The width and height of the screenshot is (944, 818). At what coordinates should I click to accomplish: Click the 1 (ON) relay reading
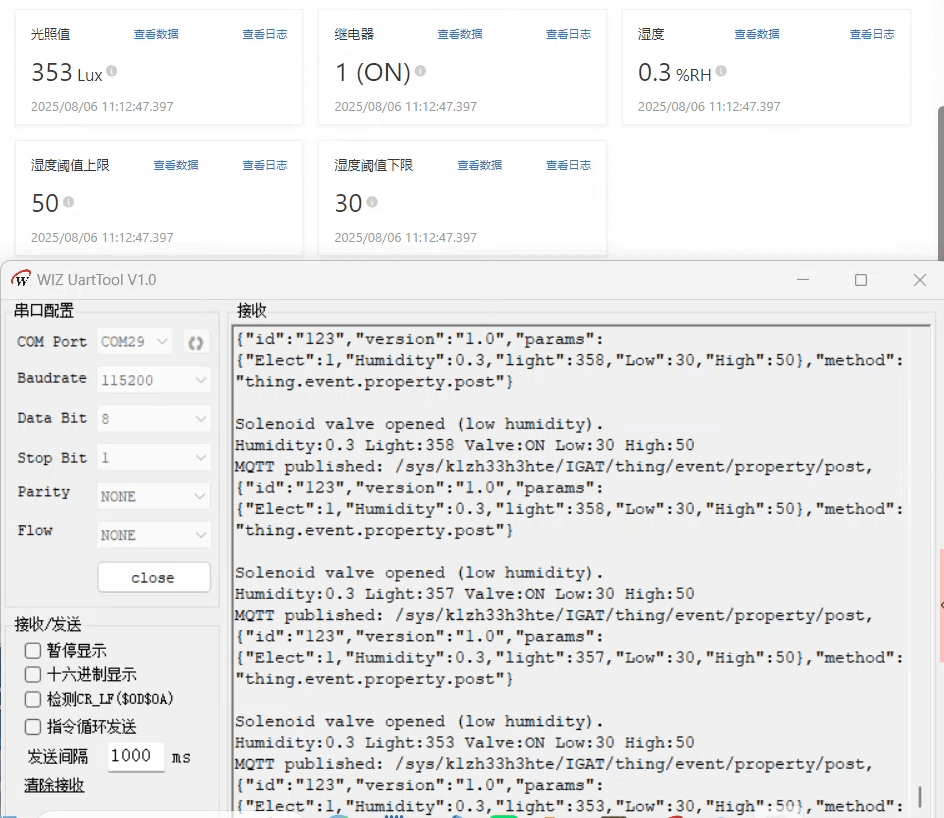tap(373, 73)
